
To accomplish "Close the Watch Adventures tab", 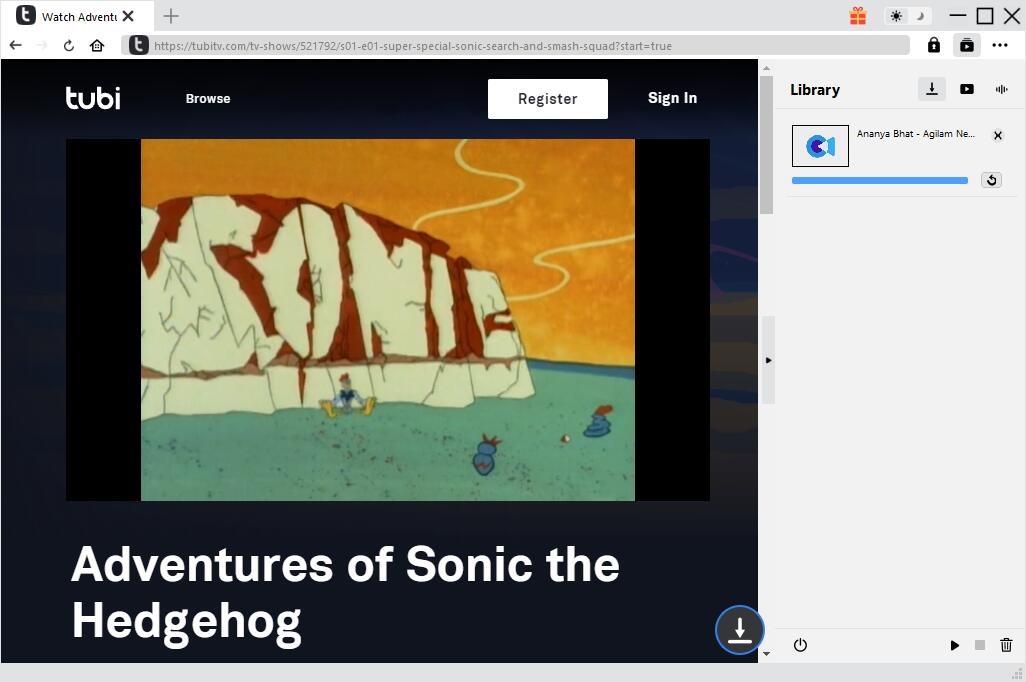I will pyautogui.click(x=128, y=16).
